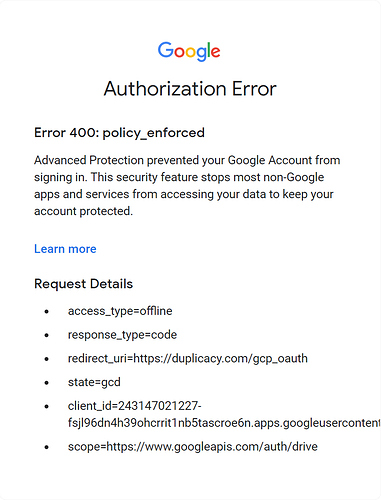Image resolution: width=381 pixels, height=500 pixels.
Task: Click the Advanced Protection explanation paragraph
Action: click(187, 185)
